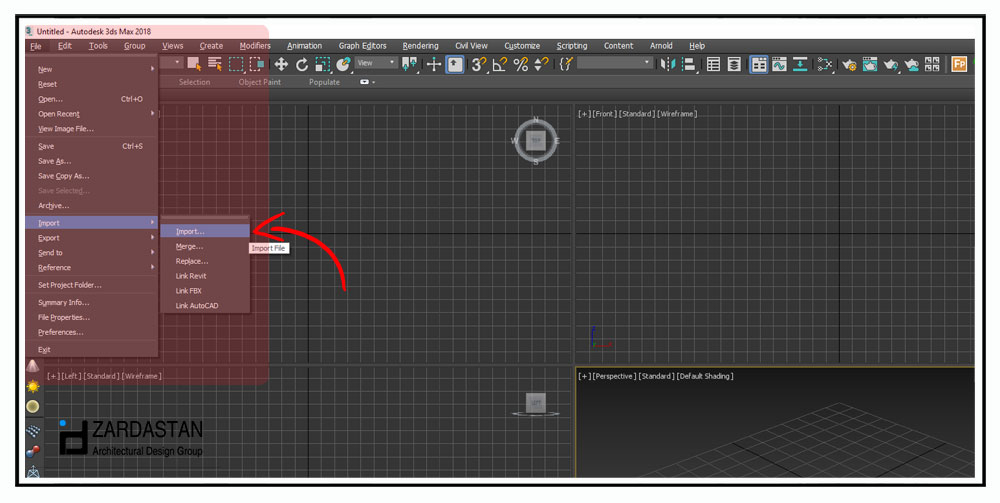Click the Schematic View icon
Image resolution: width=1000 pixels, height=503 pixels.
tap(825, 64)
